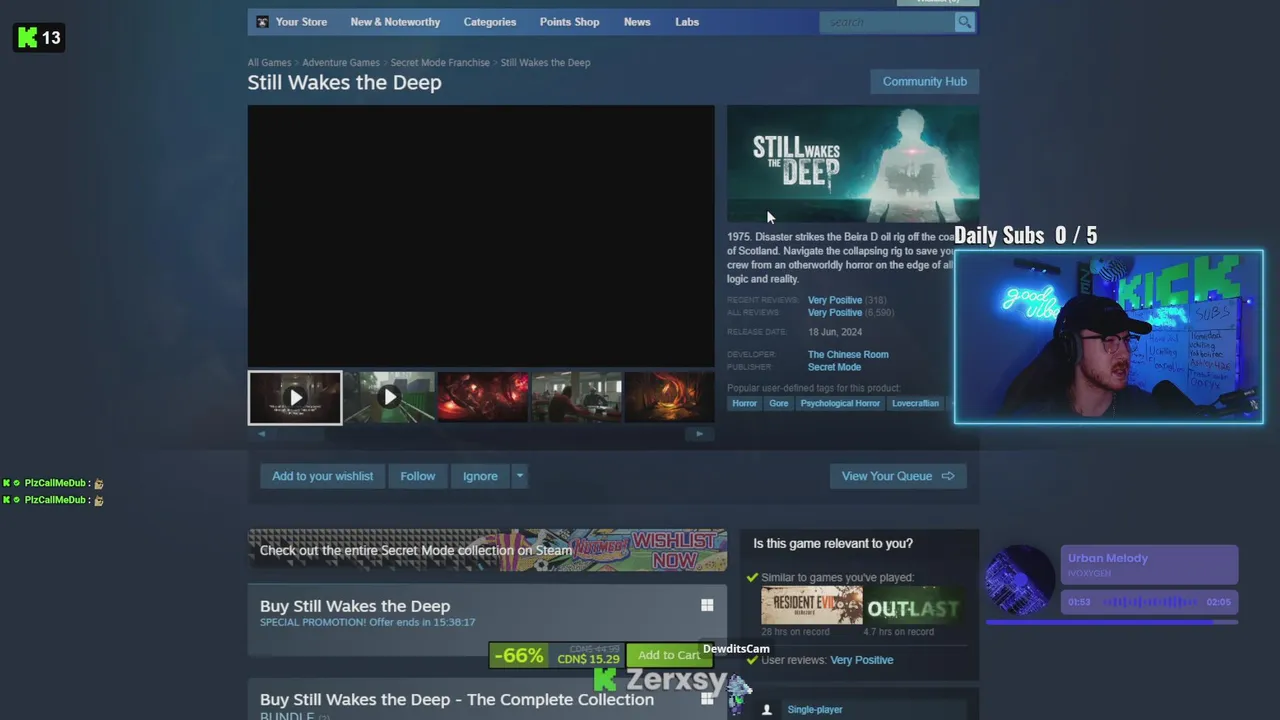Screen dimensions: 1280x720
Task: Click user reviews Very Positive link
Action: 862,660
